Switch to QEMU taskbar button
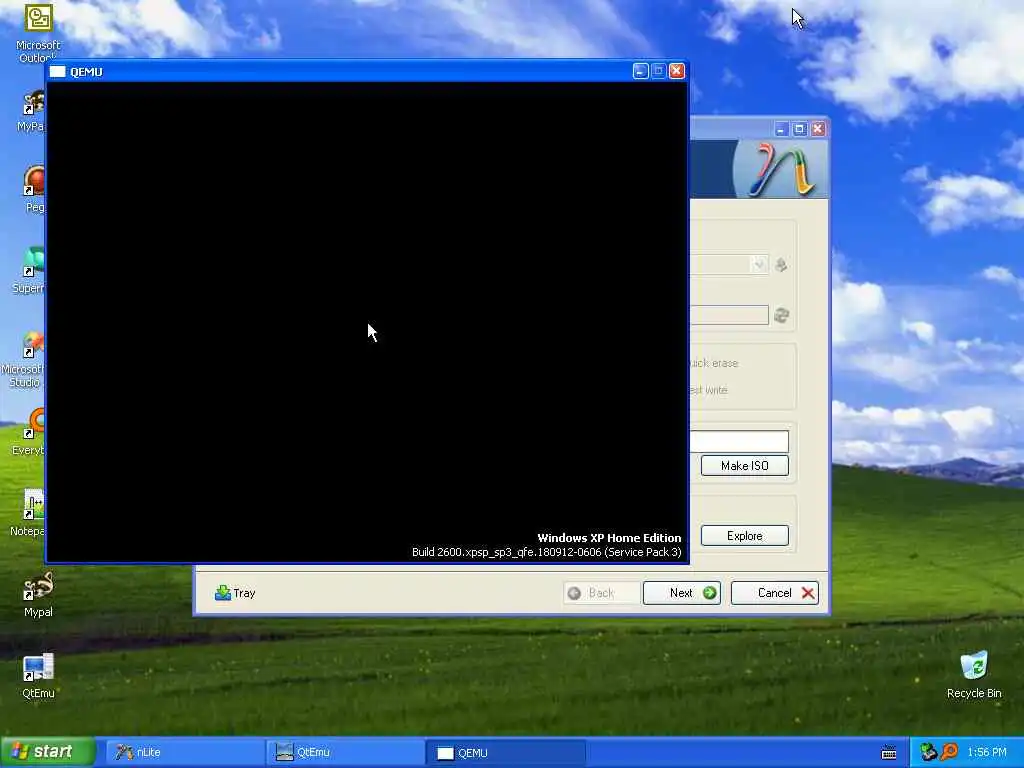 505,752
